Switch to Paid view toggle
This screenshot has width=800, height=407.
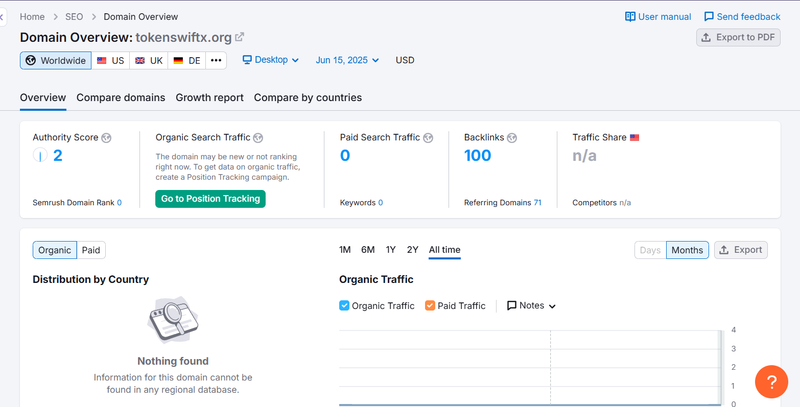pyautogui.click(x=91, y=250)
